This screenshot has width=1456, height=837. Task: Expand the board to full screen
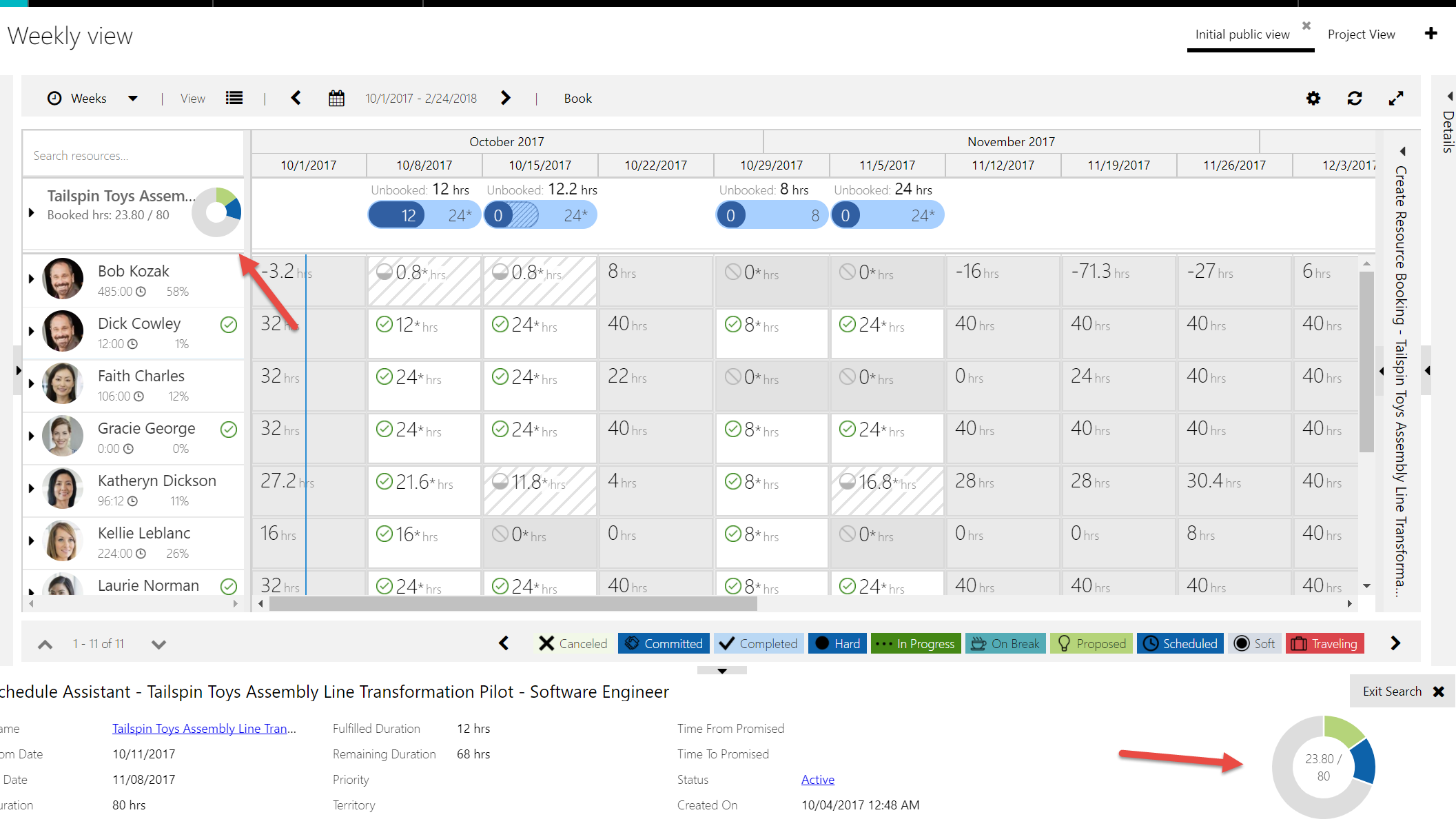[x=1396, y=99]
